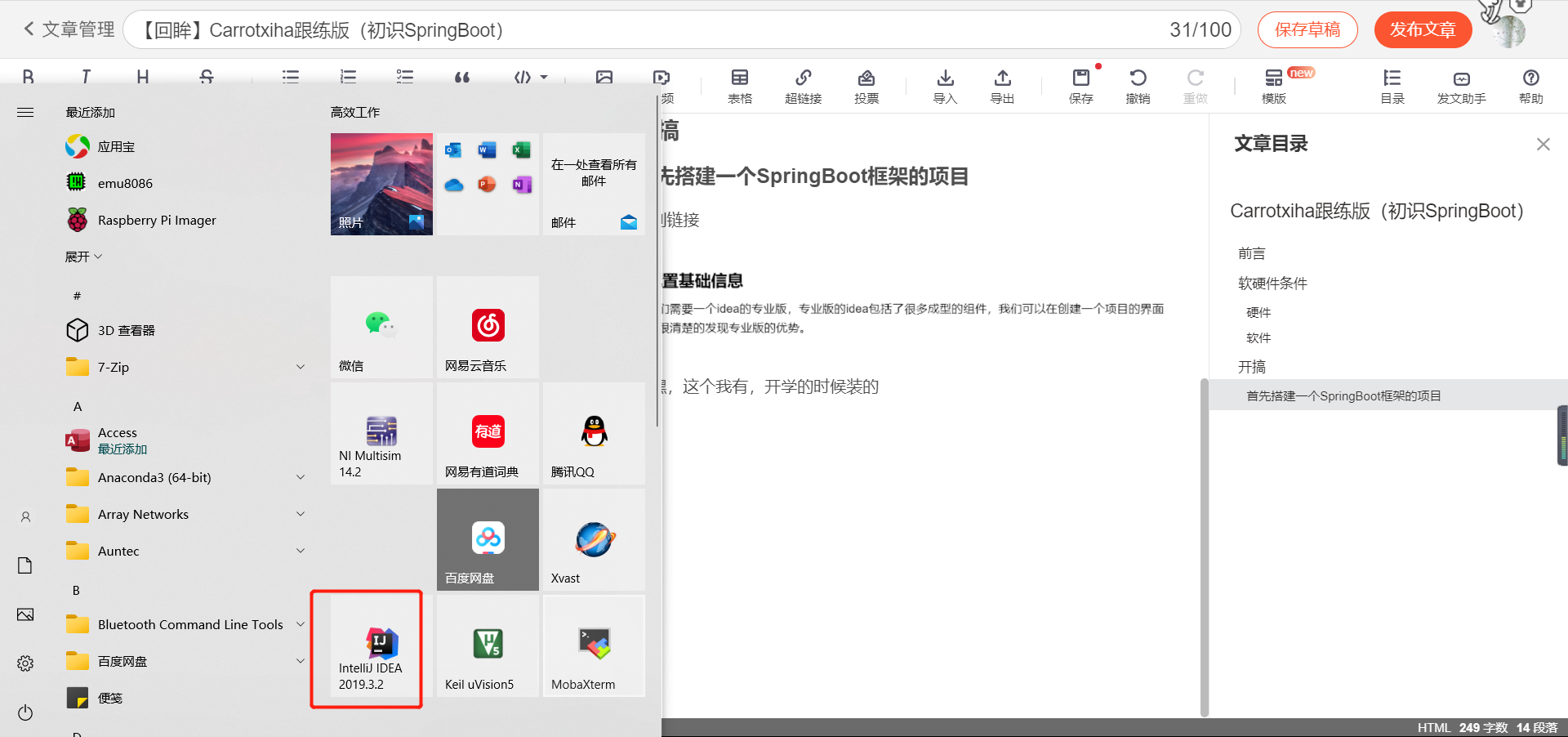The height and width of the screenshot is (737, 1568).
Task: Open NI Multisim 14.2 tile
Action: tap(381, 433)
